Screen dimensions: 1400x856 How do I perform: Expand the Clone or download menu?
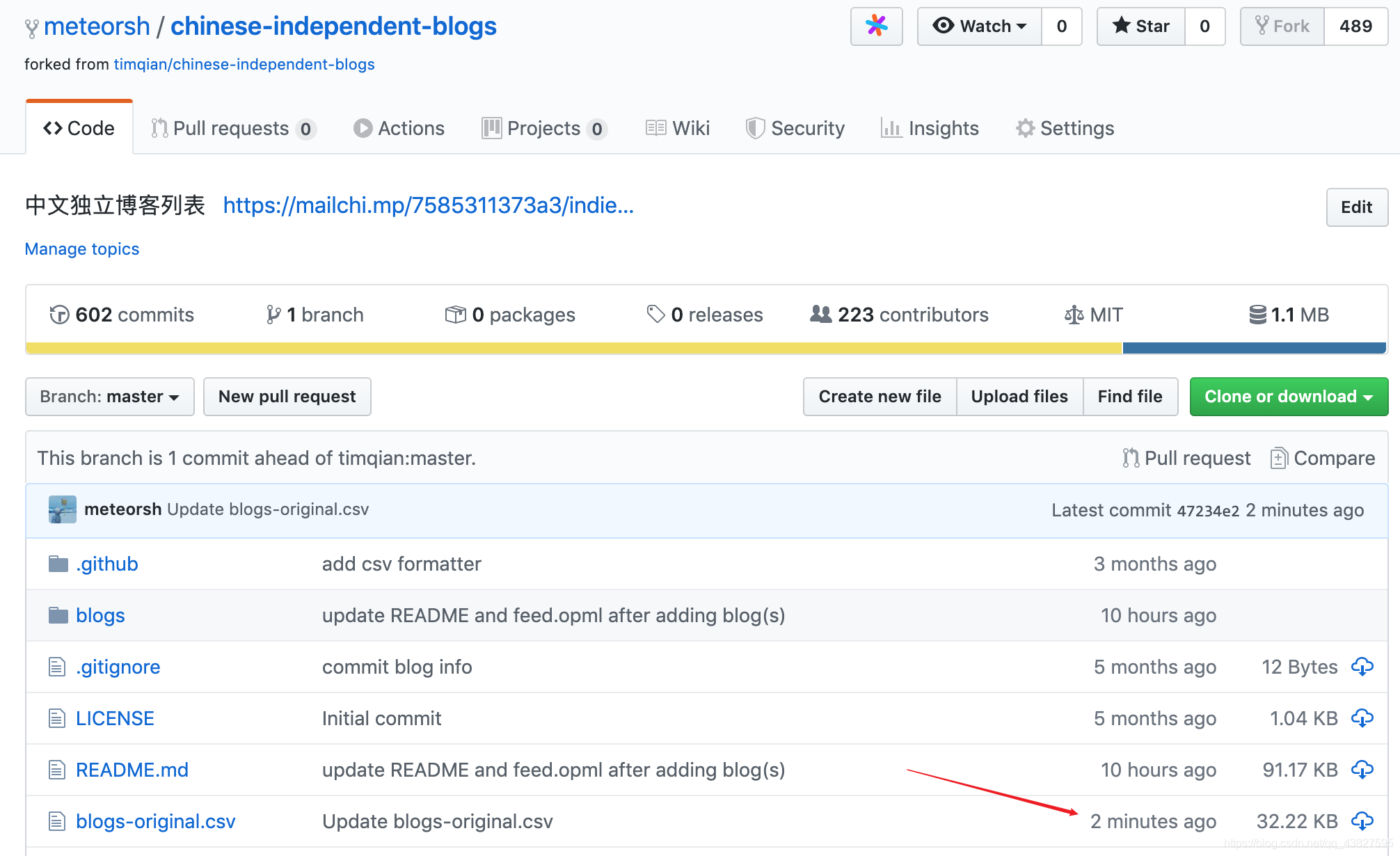tap(1289, 397)
